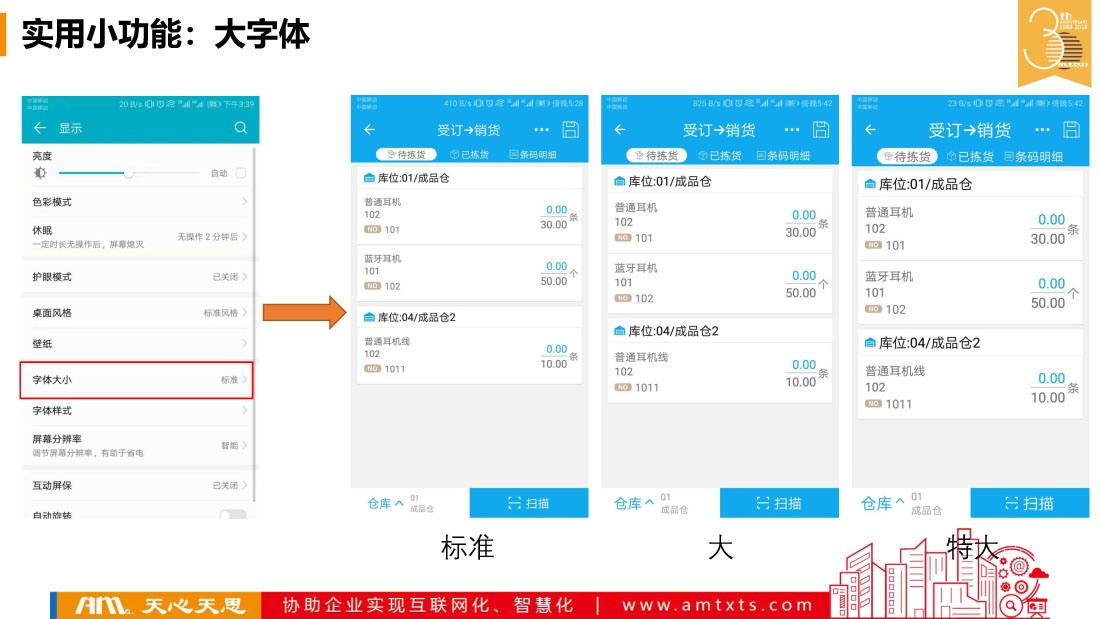The height and width of the screenshot is (619, 1100).
Task: Tap the back arrow beside 显示 title
Action: point(40,128)
